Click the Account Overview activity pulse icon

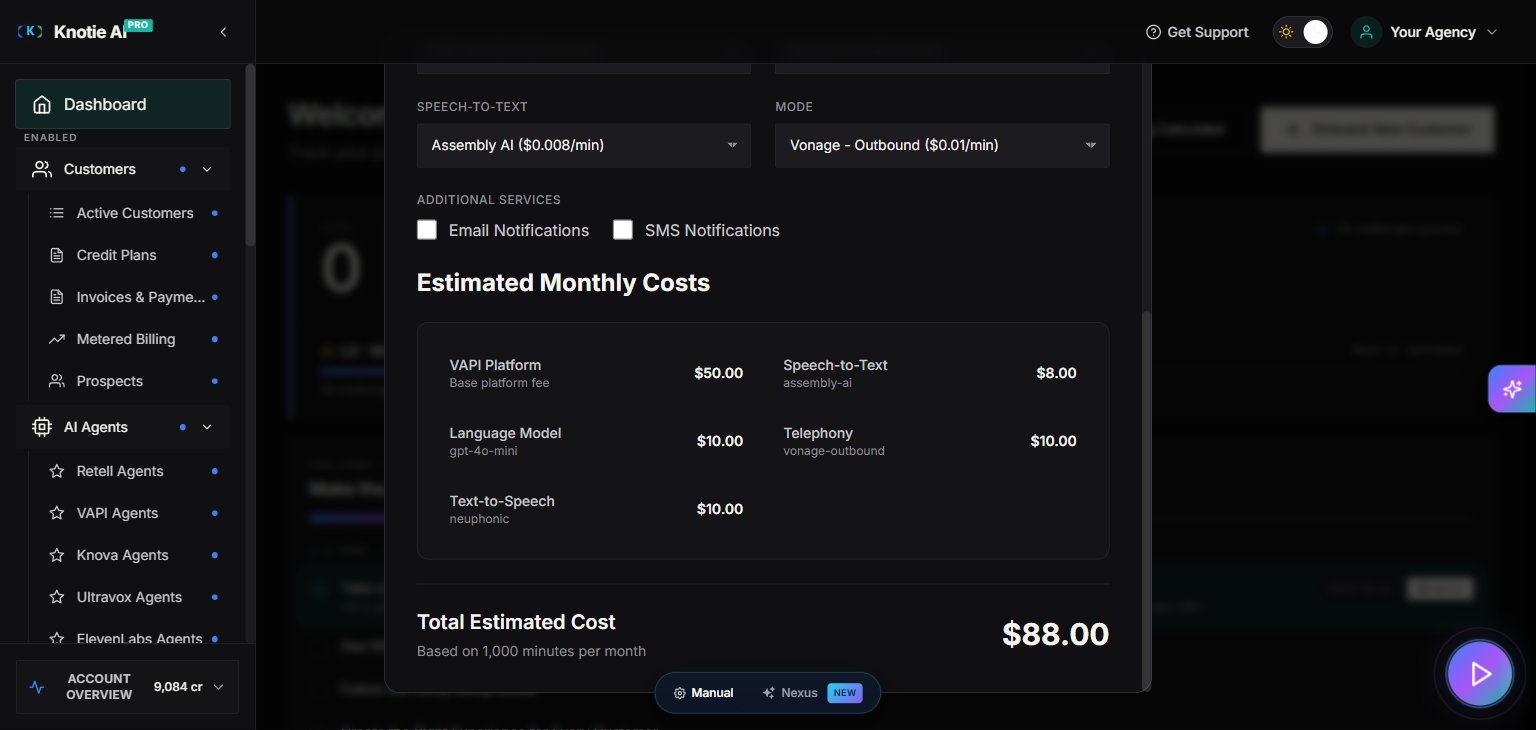(37, 687)
